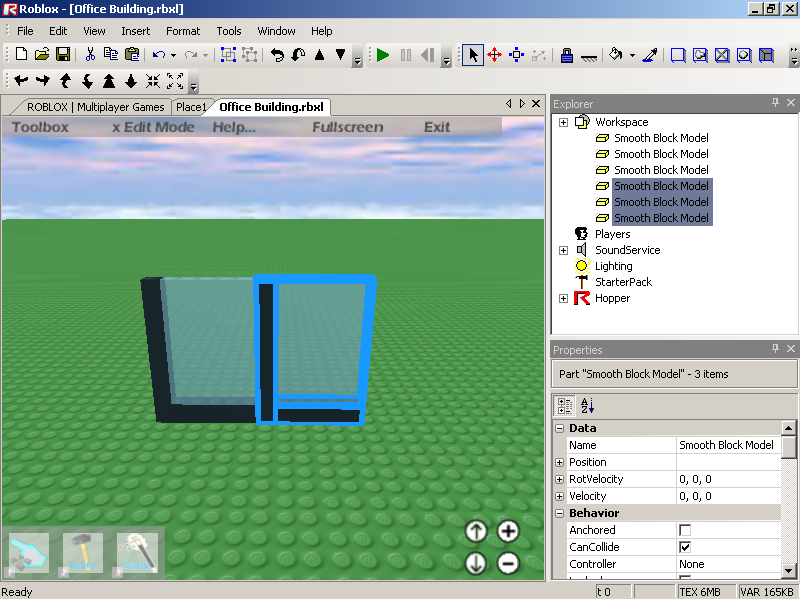Open the Fill Color dropdown arrow
Screen dimensions: 800x600
[x=632, y=56]
